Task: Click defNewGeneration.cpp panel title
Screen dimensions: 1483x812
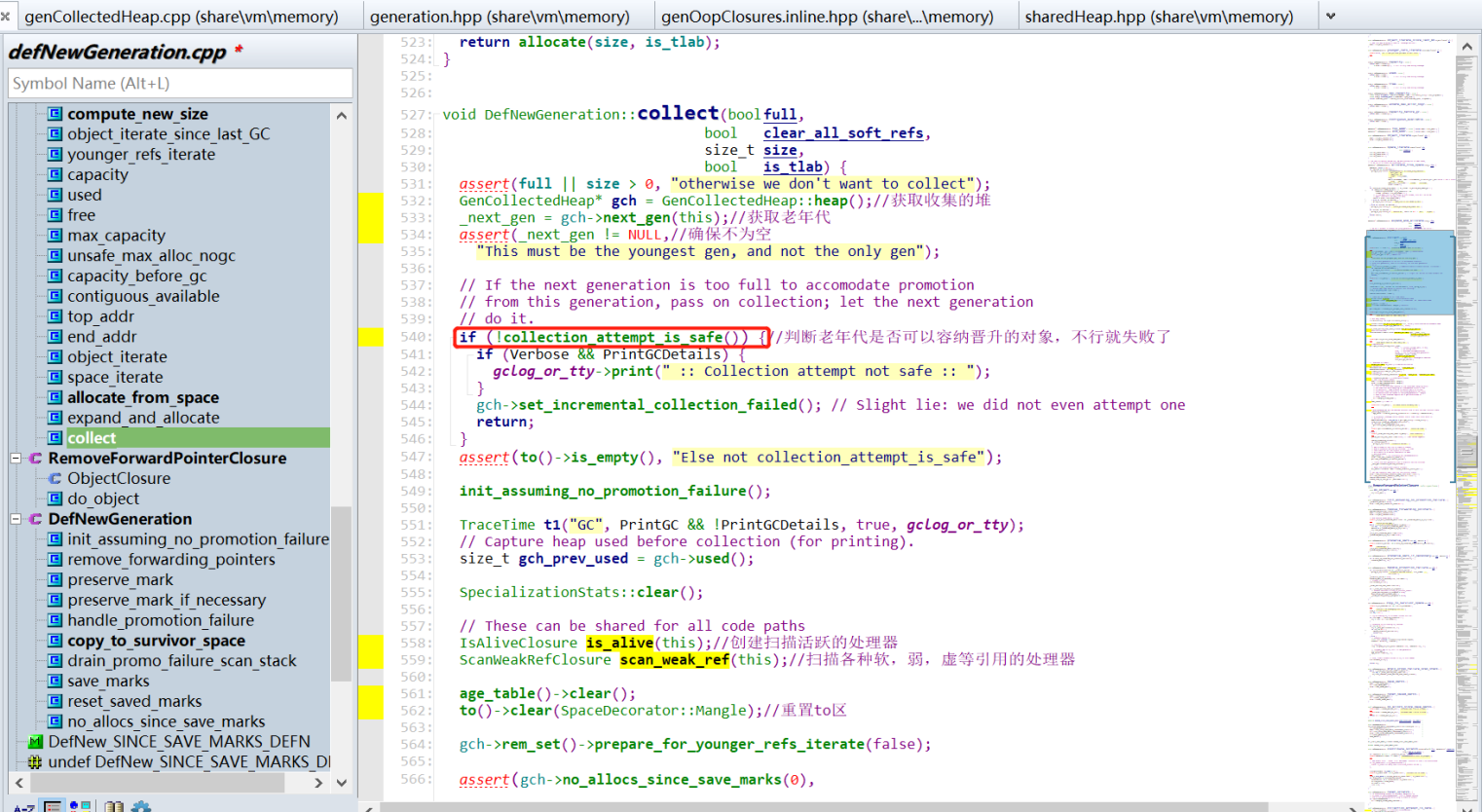Action: [x=118, y=52]
